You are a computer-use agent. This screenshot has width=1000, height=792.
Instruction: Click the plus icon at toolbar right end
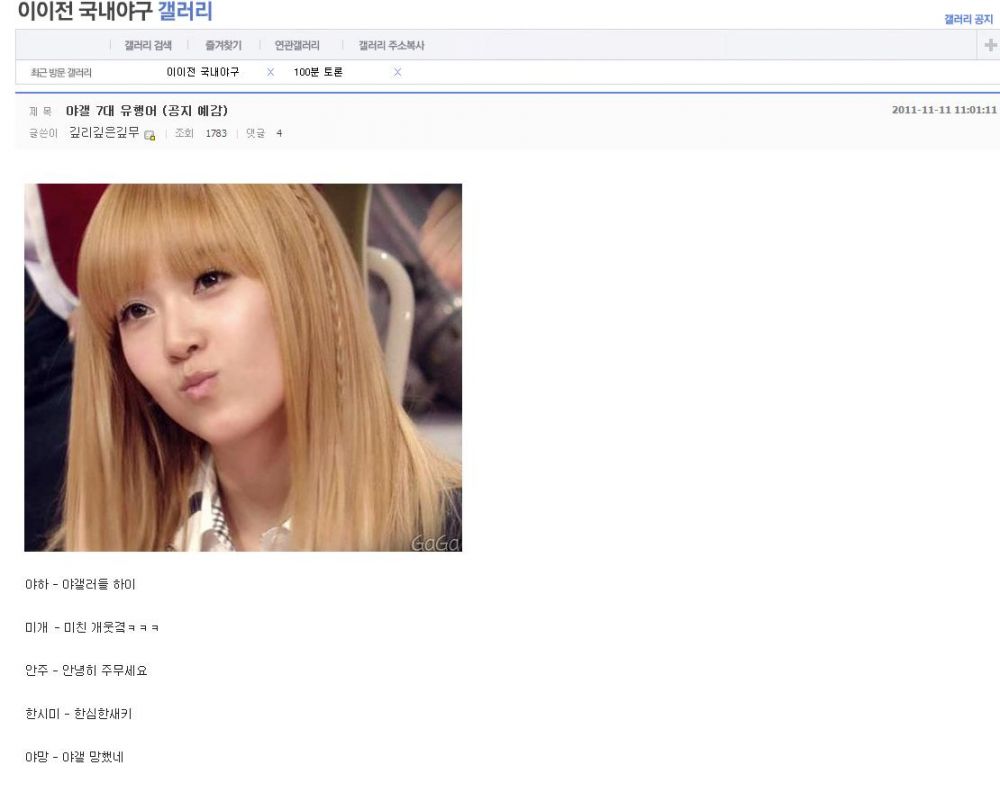990,45
